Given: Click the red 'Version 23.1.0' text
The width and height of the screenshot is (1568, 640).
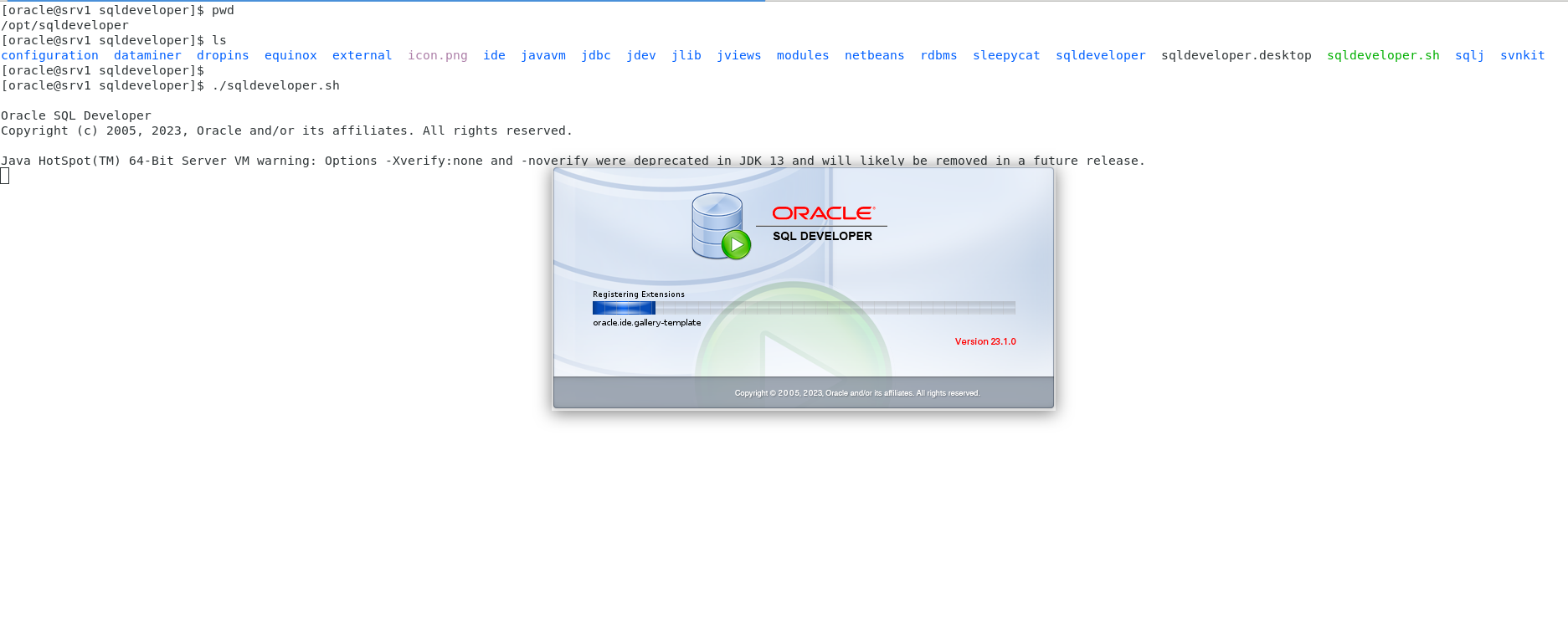Looking at the screenshot, I should [x=985, y=341].
